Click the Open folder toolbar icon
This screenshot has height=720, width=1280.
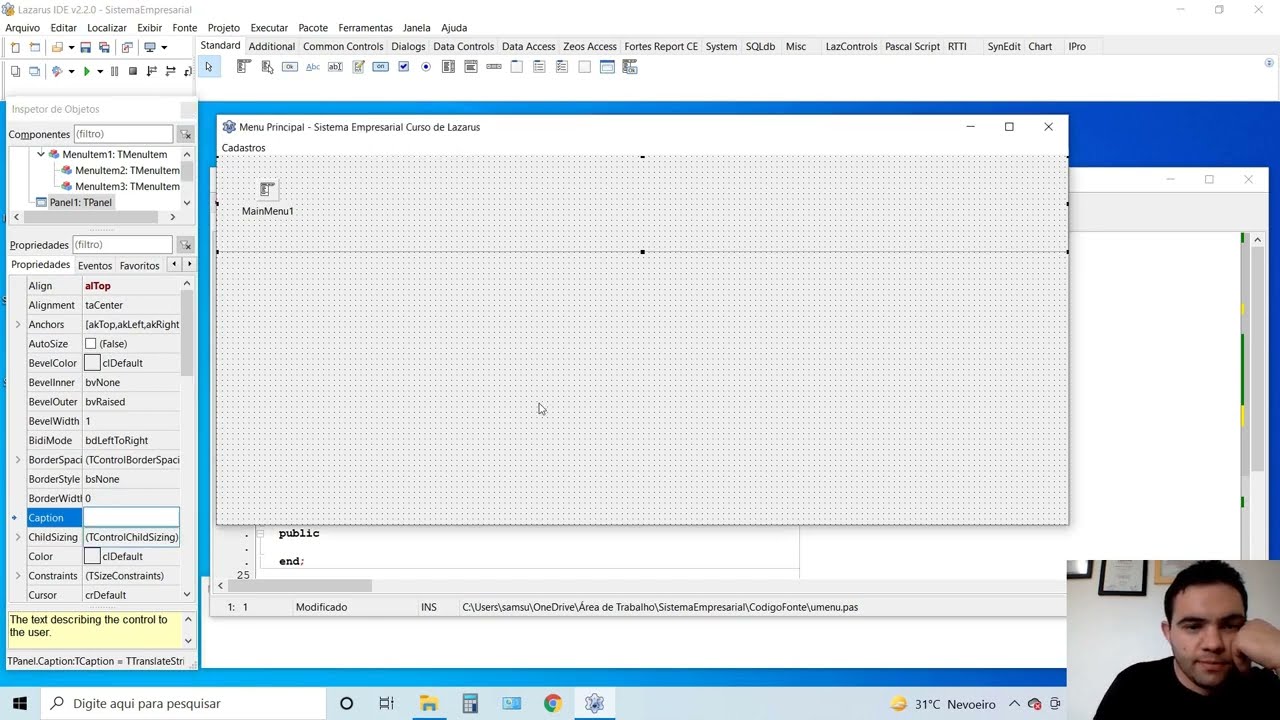click(x=56, y=47)
